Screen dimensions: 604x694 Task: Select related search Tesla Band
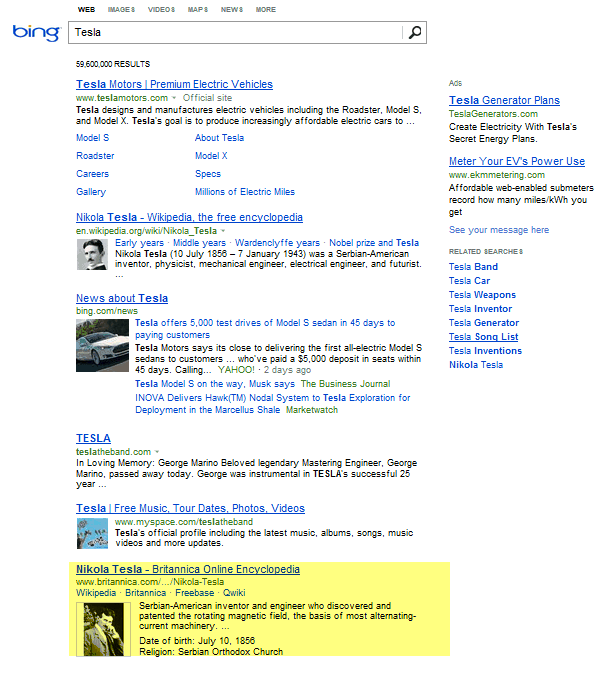click(473, 267)
